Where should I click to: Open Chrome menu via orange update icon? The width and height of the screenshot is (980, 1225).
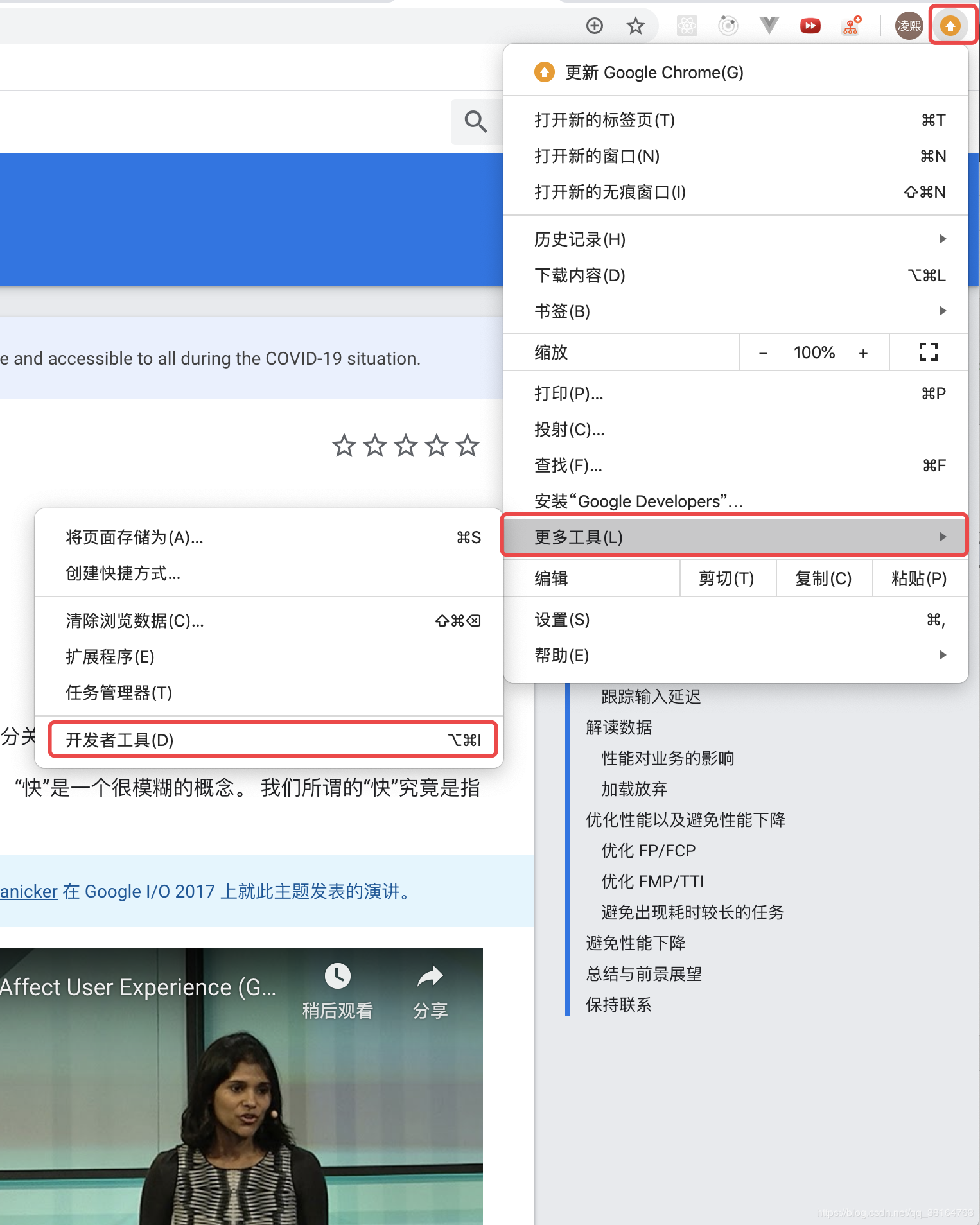pos(950,26)
